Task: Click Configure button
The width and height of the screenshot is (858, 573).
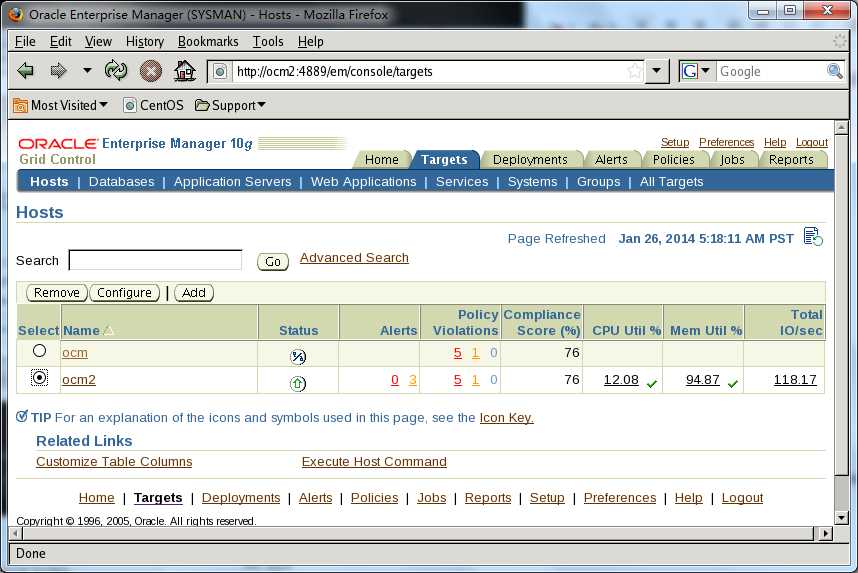Action: (x=124, y=293)
